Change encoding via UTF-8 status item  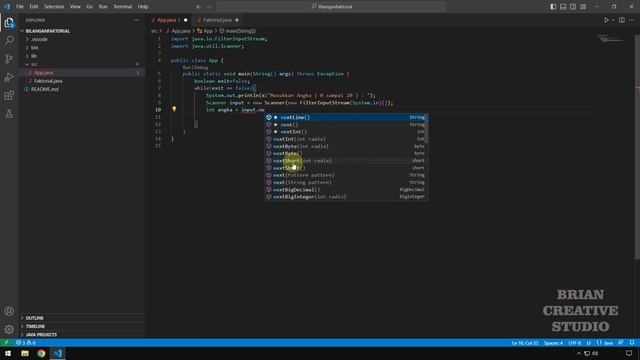[x=575, y=343]
